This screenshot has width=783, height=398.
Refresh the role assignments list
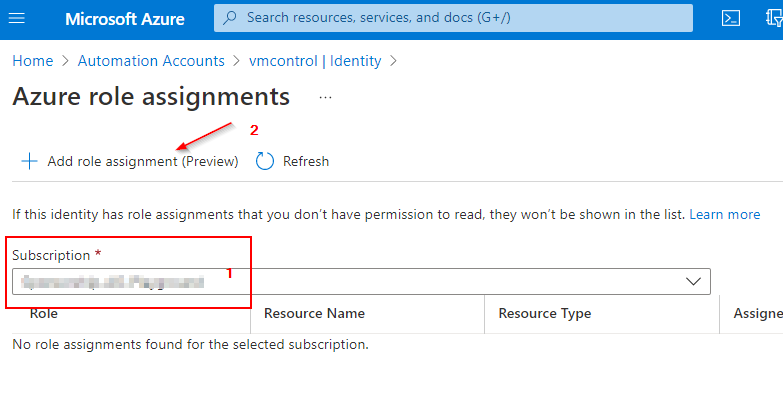pyautogui.click(x=292, y=161)
